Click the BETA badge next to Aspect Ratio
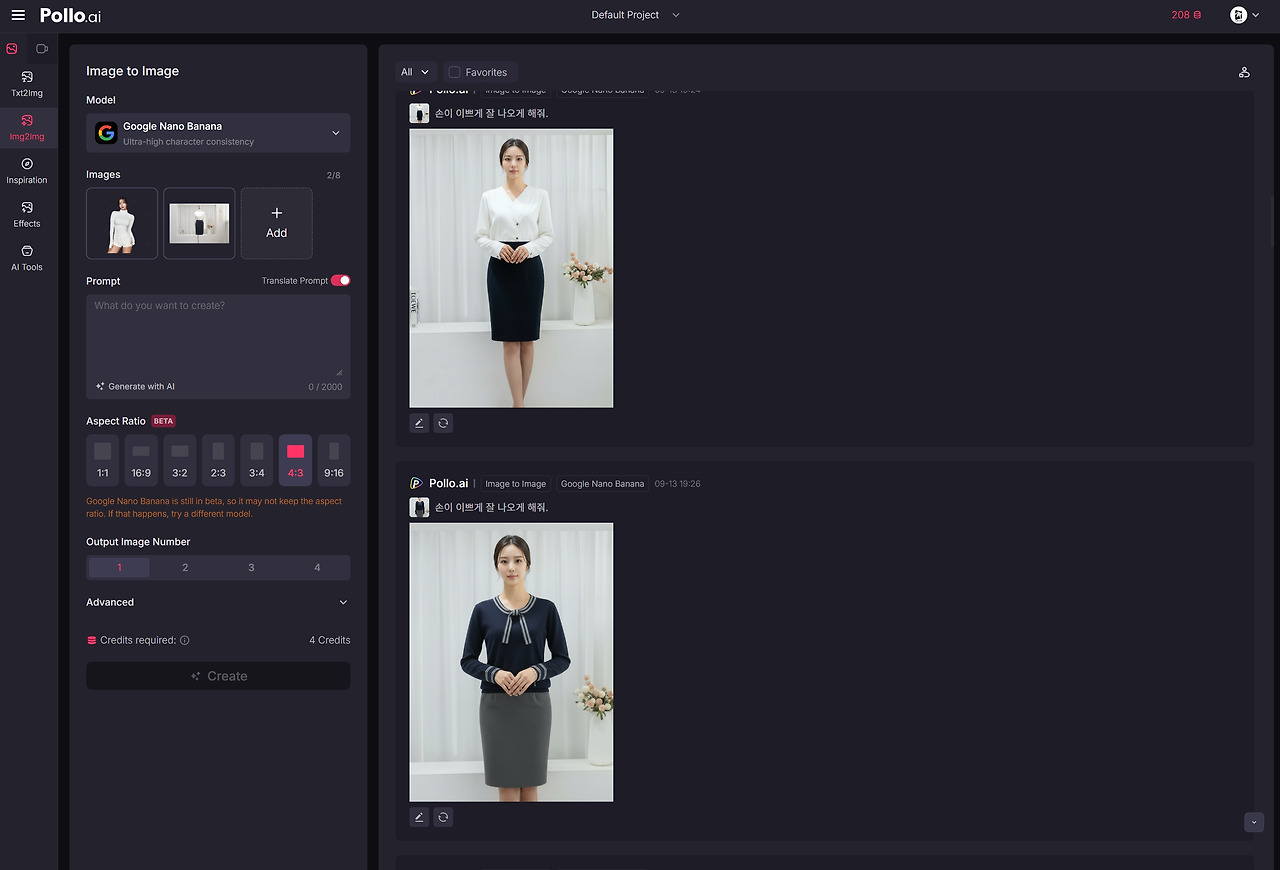 click(163, 421)
